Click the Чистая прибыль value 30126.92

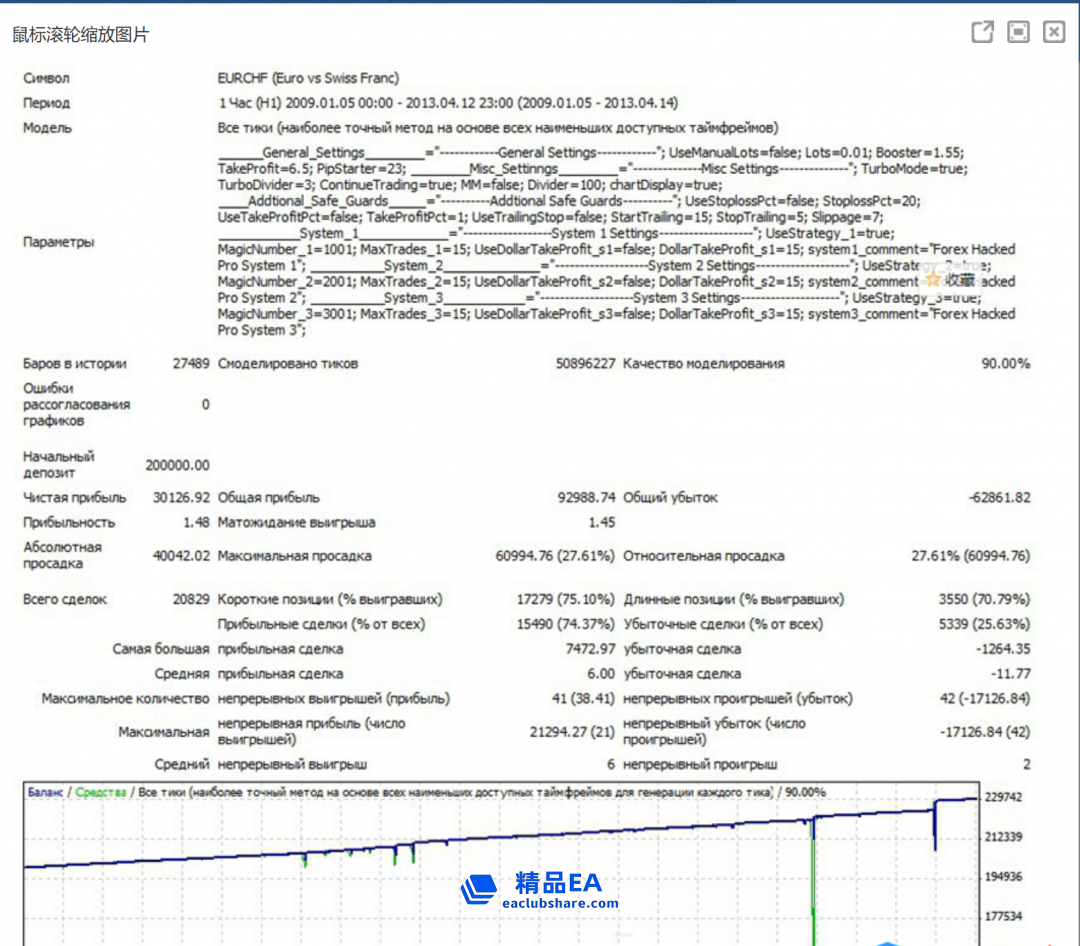tap(181, 498)
